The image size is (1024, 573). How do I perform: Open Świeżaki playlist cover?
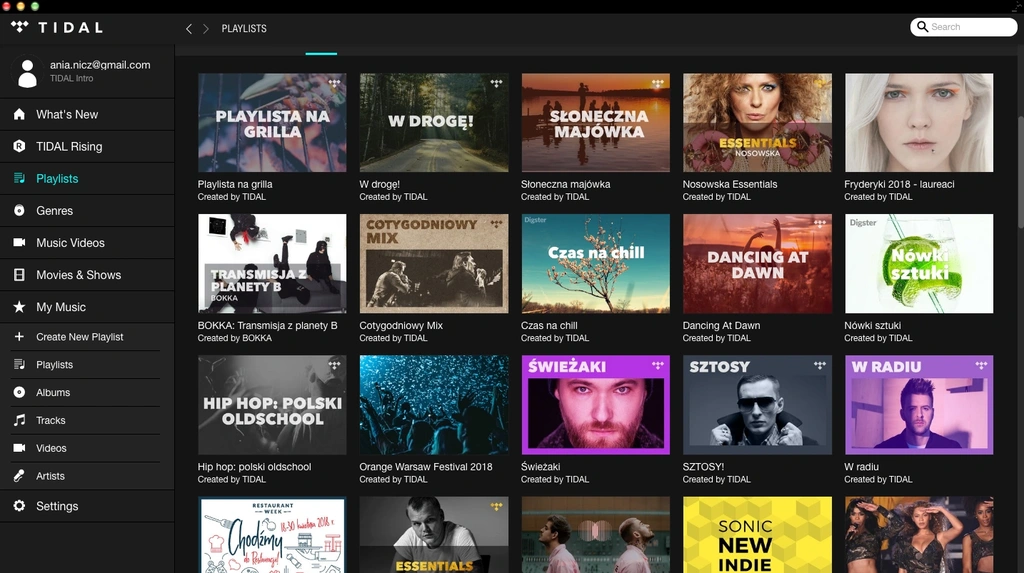(x=596, y=405)
